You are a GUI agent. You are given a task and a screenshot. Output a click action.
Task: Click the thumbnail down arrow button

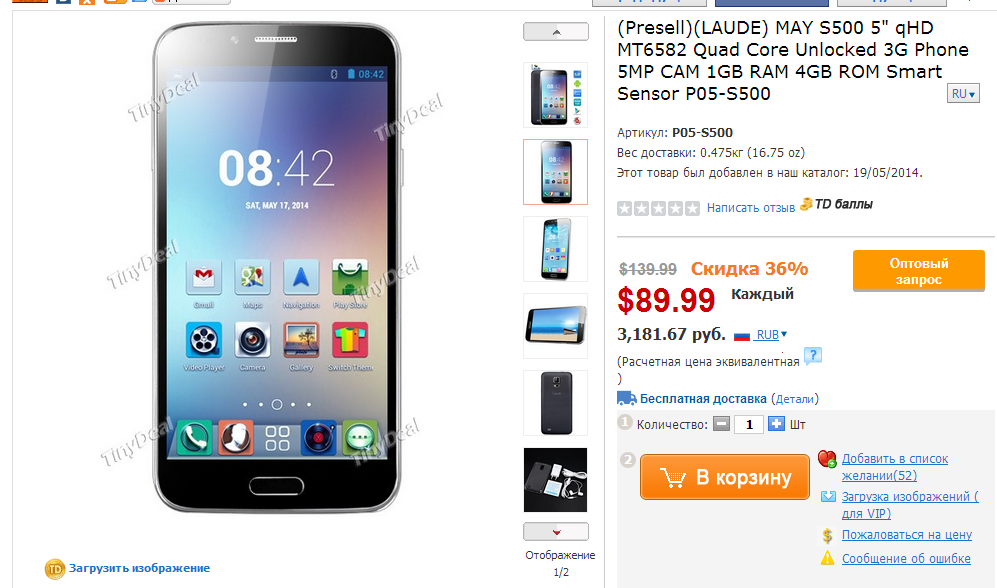coord(556,531)
